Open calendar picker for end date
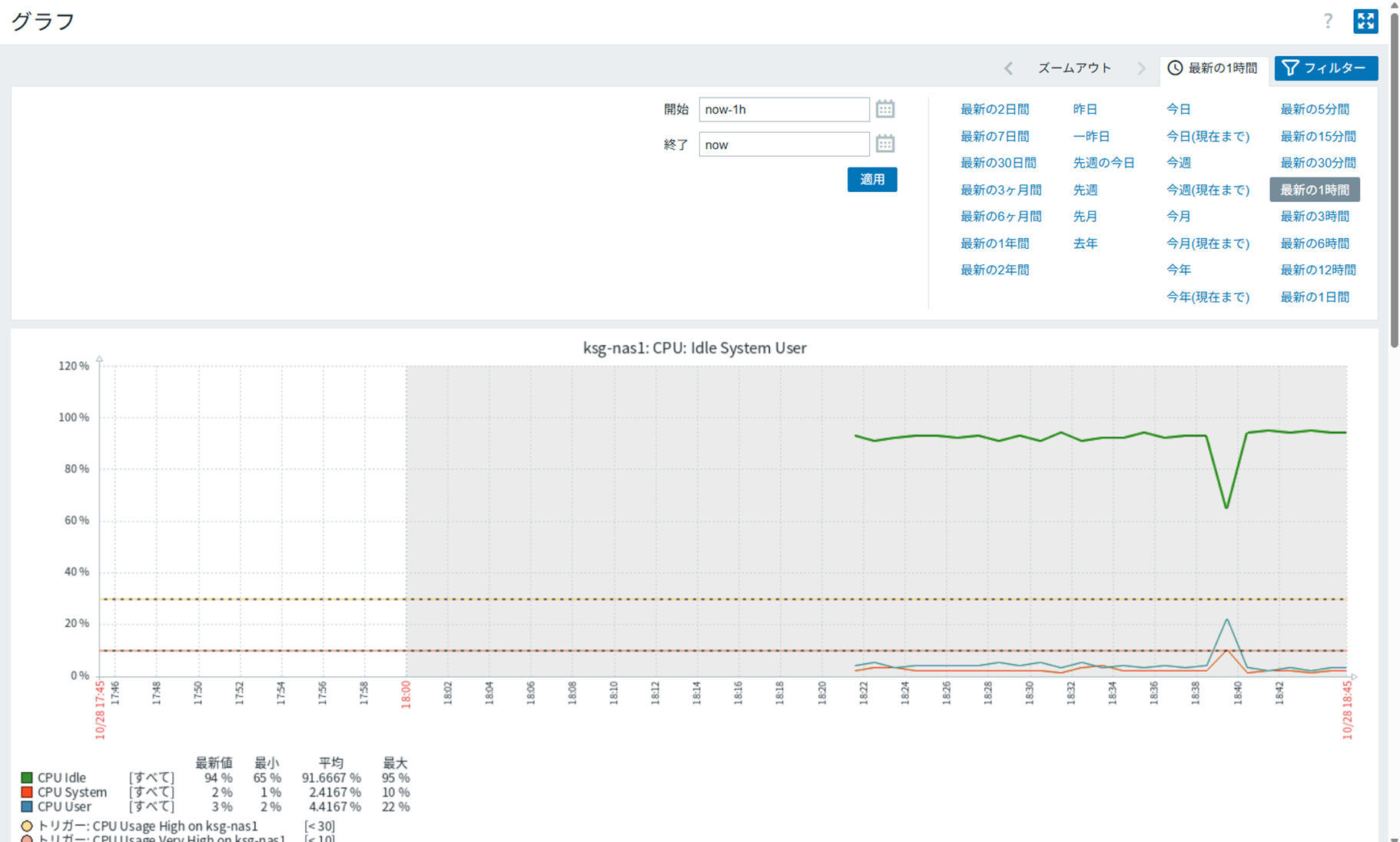 pyautogui.click(x=884, y=144)
